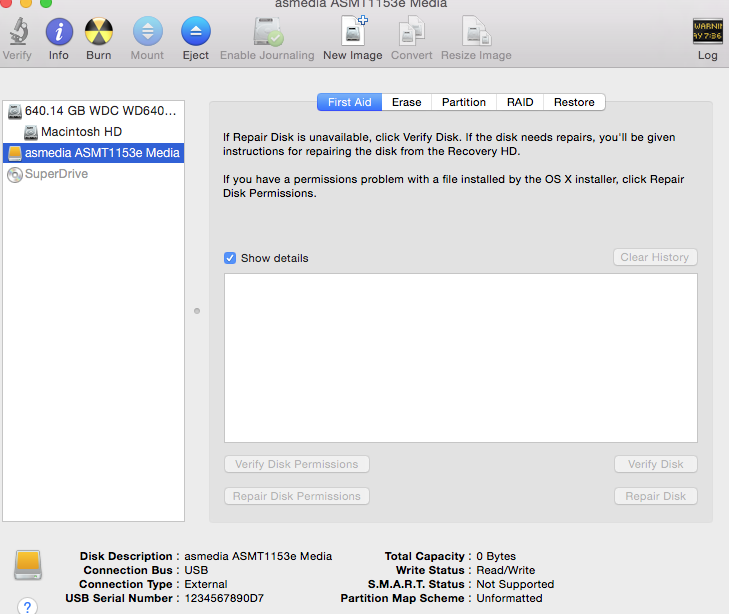Click the Clear History button
Image resolution: width=729 pixels, height=614 pixels.
click(655, 257)
